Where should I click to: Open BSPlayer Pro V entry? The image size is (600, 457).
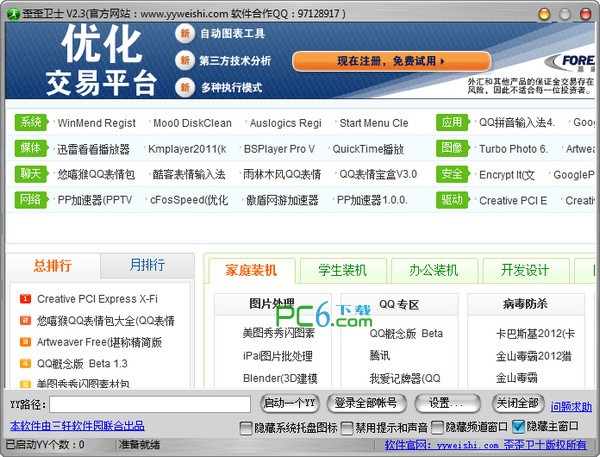point(279,149)
